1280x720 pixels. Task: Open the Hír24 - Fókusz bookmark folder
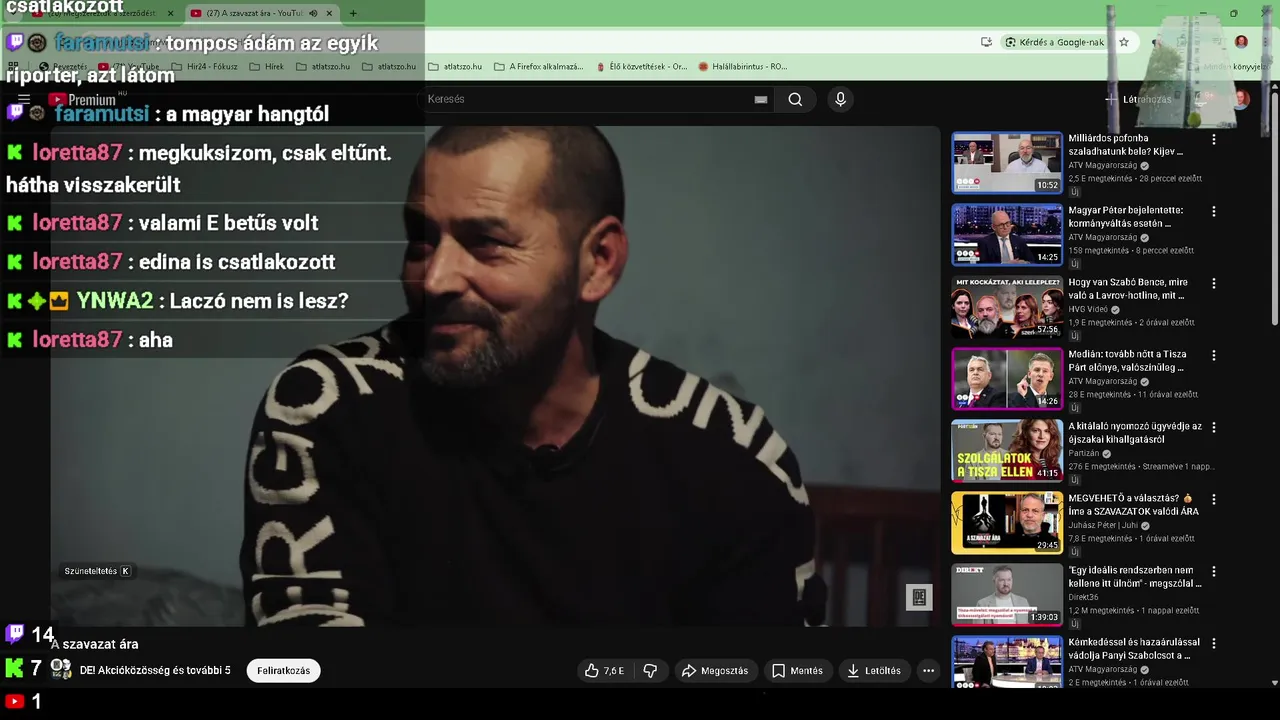pos(203,67)
